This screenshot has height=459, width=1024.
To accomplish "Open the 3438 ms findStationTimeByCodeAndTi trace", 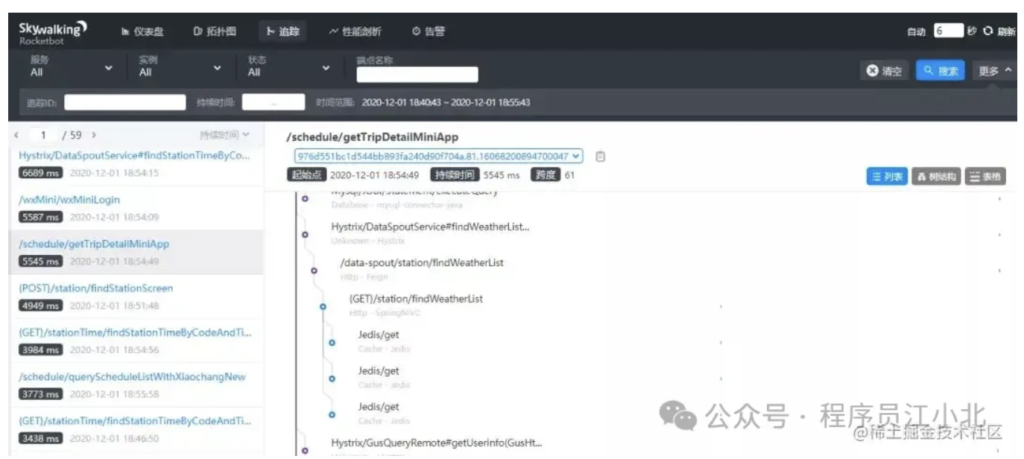I will (135, 421).
